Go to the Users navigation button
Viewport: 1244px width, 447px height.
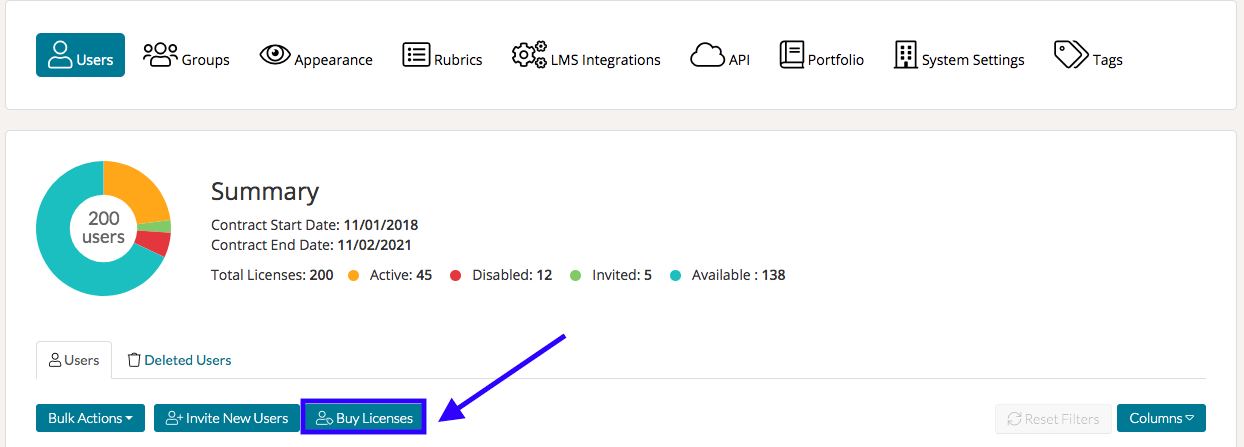(80, 55)
